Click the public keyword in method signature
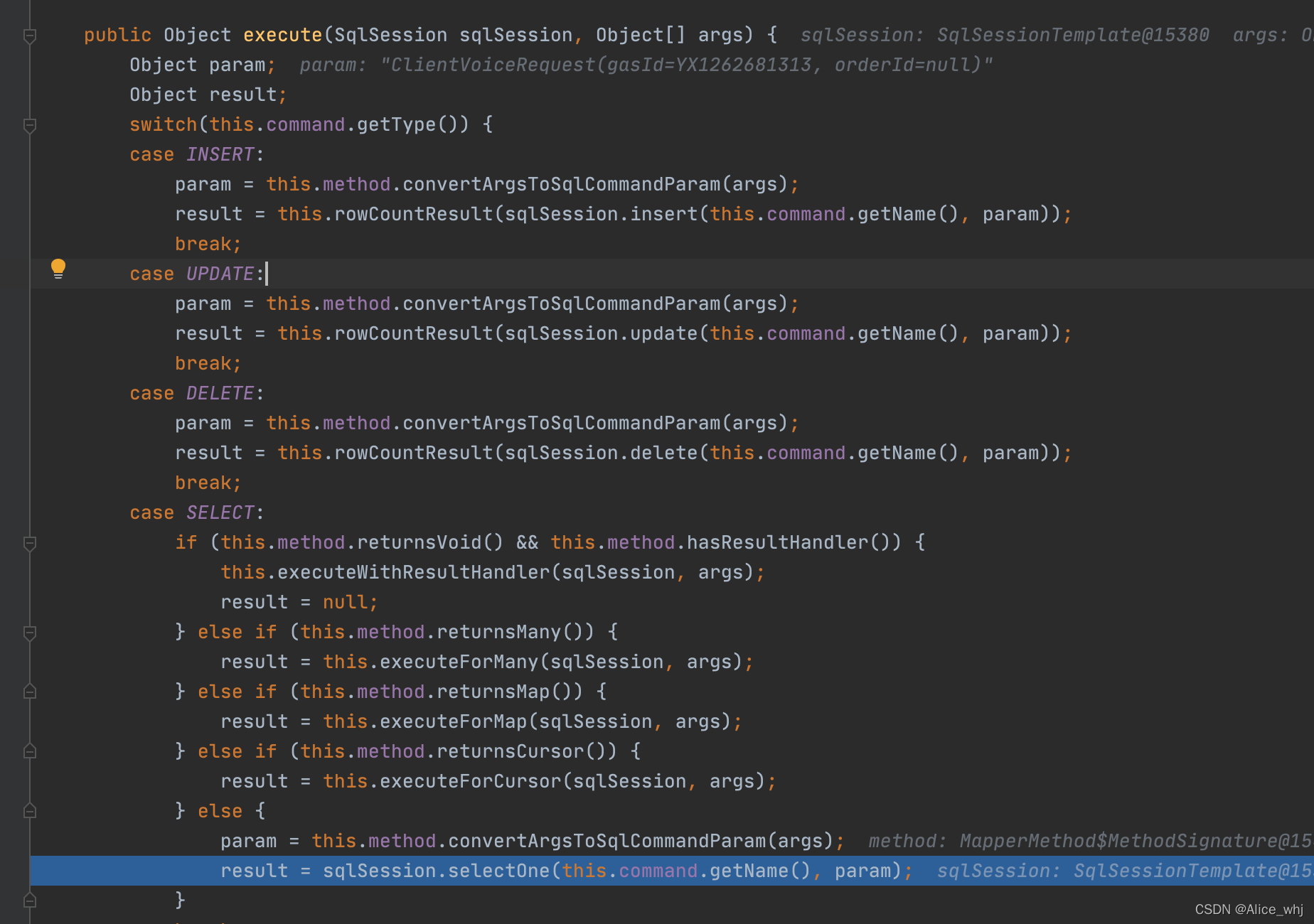This screenshot has width=1314, height=924. click(118, 35)
